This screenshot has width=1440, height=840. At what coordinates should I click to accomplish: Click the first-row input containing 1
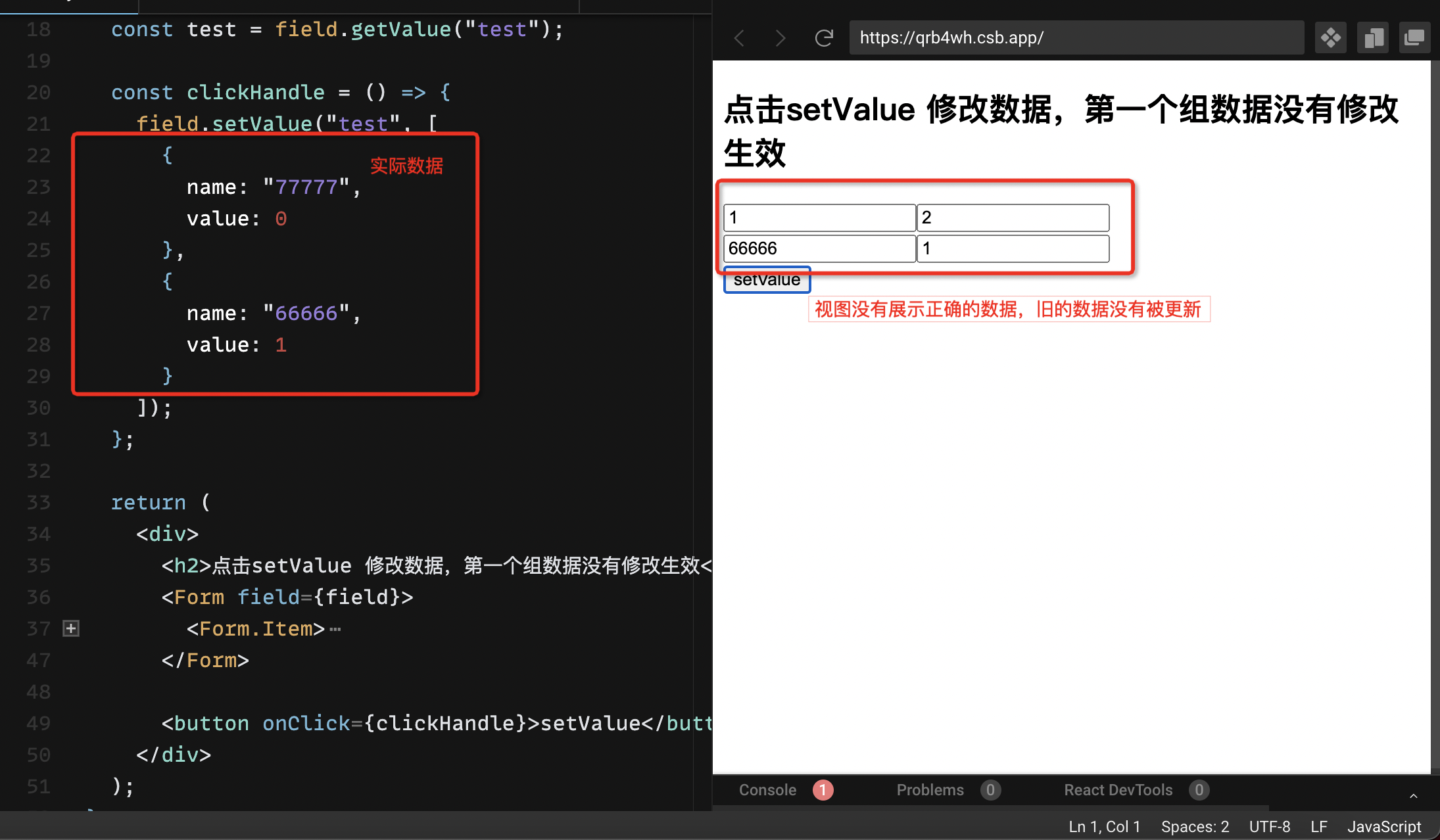819,218
